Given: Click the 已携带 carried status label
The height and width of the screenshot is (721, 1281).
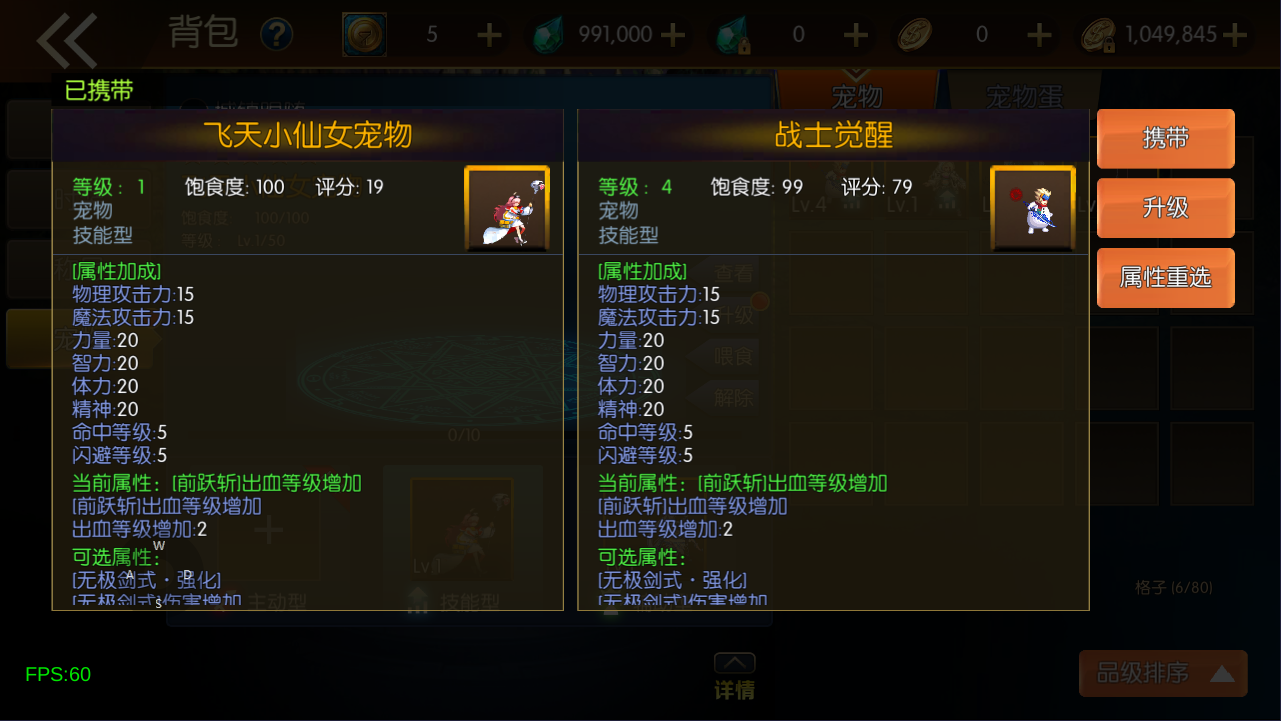Looking at the screenshot, I should pyautogui.click(x=98, y=91).
